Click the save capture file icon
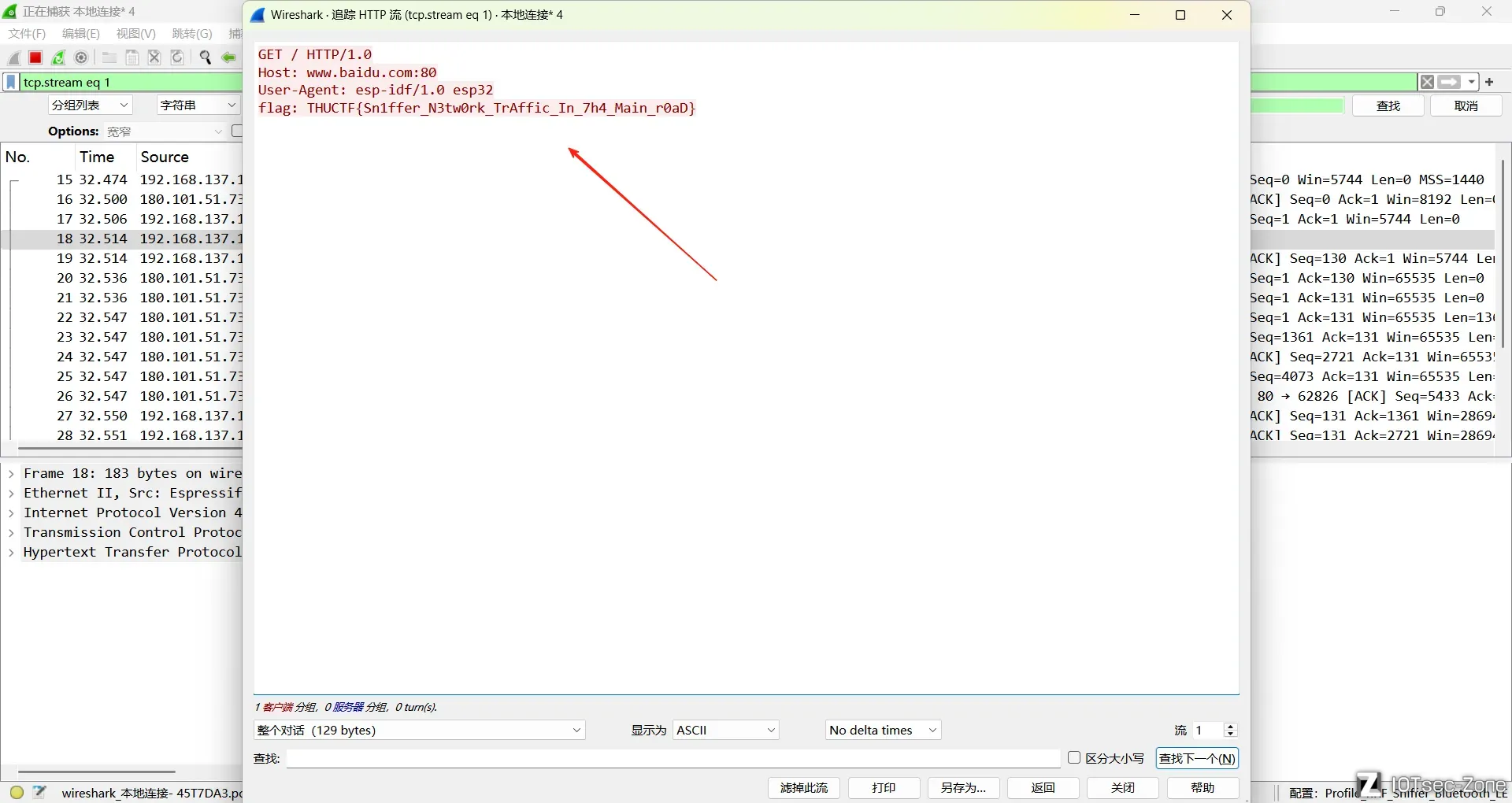 [132, 57]
